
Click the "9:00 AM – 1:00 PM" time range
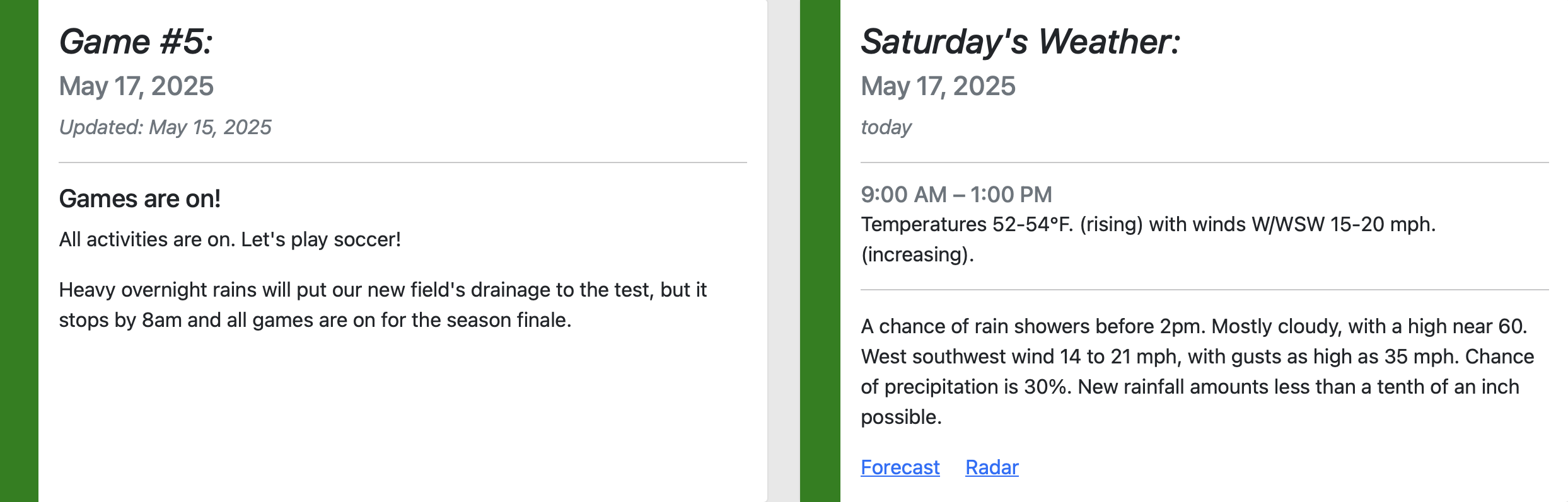coord(956,195)
